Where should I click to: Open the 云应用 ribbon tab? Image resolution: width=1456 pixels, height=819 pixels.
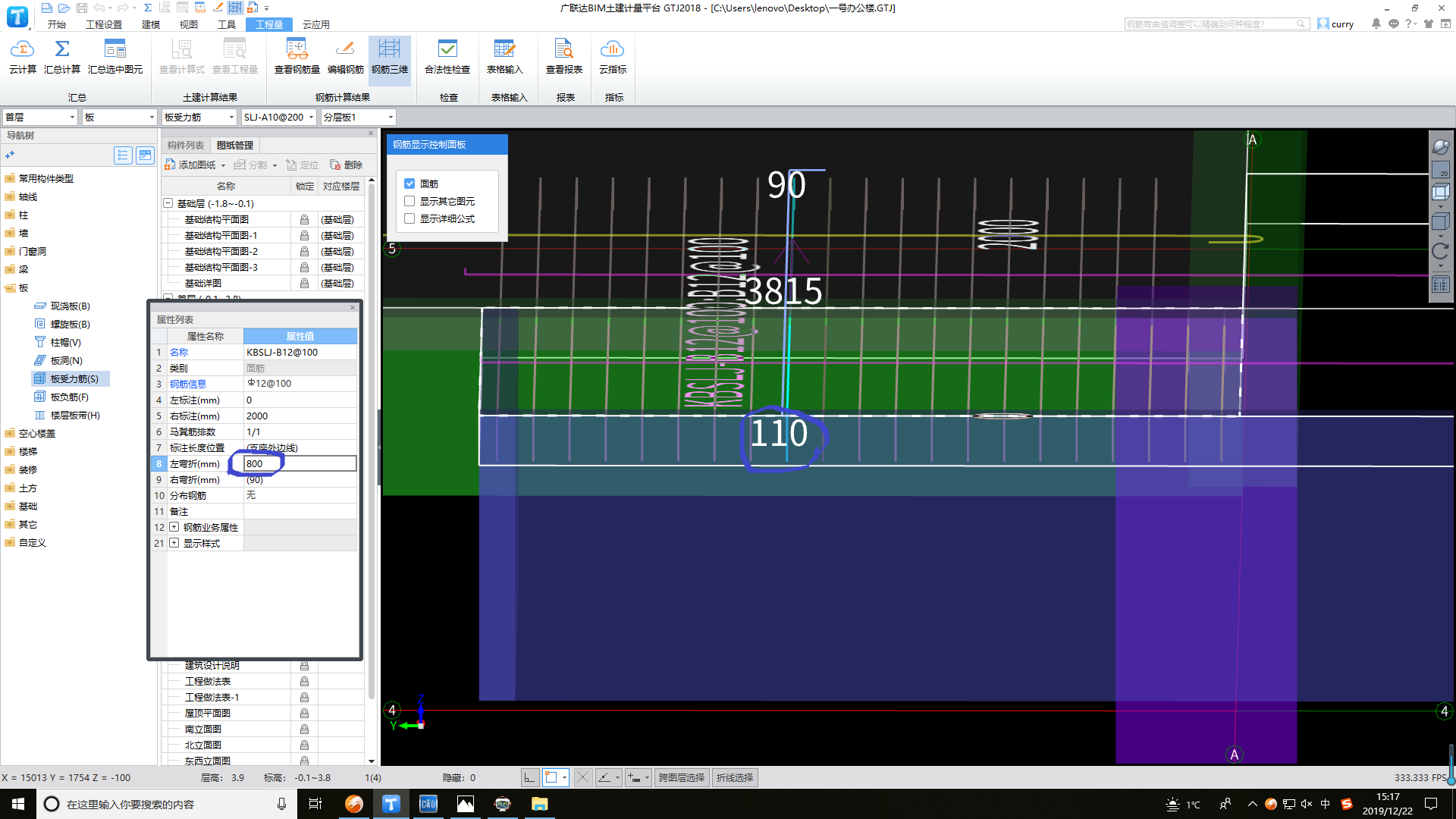(x=316, y=24)
